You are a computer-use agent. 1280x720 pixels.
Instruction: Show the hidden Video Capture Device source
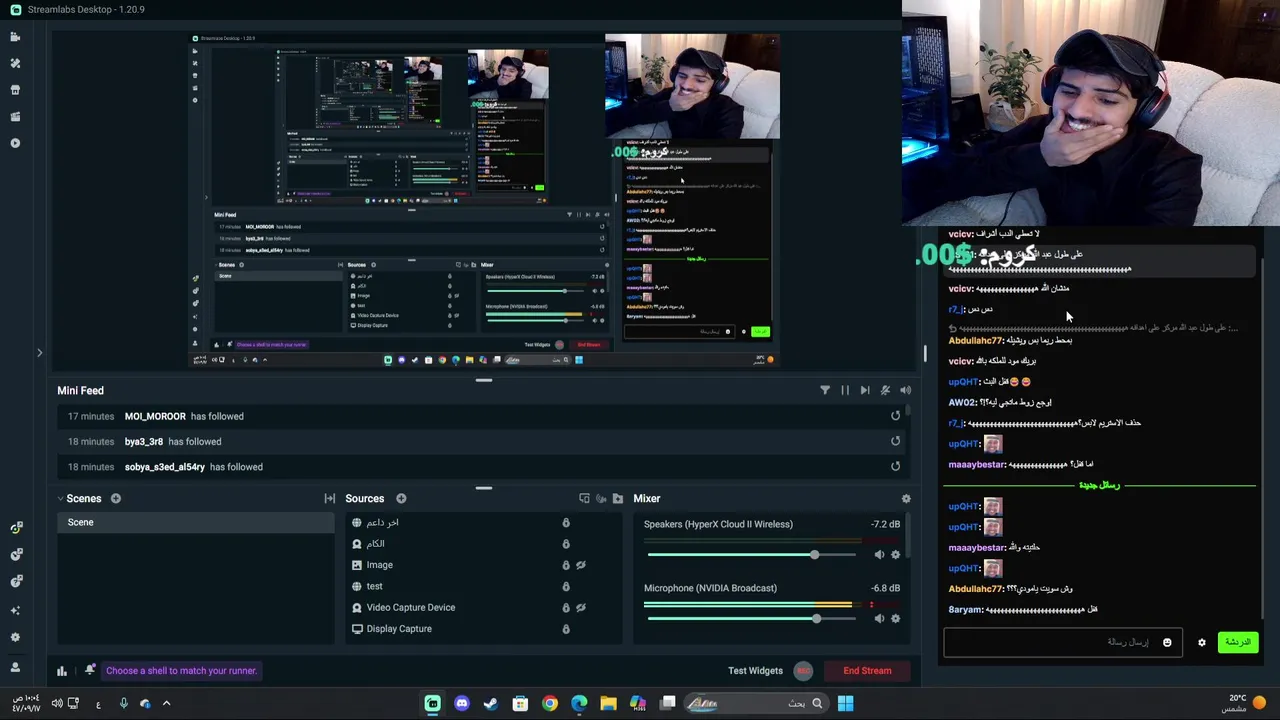pos(581,607)
